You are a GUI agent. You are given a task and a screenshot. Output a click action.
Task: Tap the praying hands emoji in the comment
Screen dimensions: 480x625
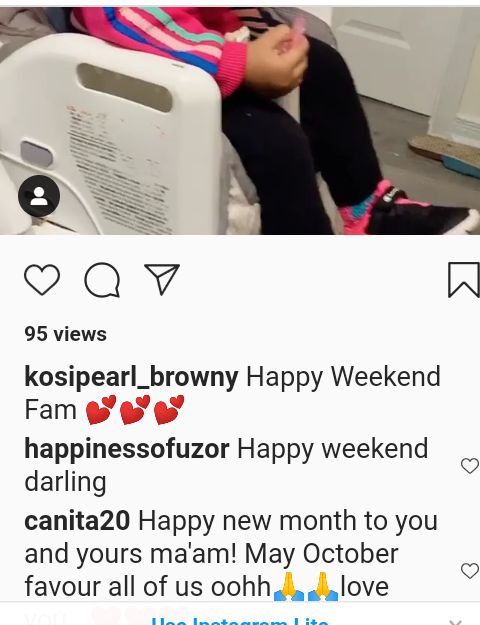[x=306, y=587]
